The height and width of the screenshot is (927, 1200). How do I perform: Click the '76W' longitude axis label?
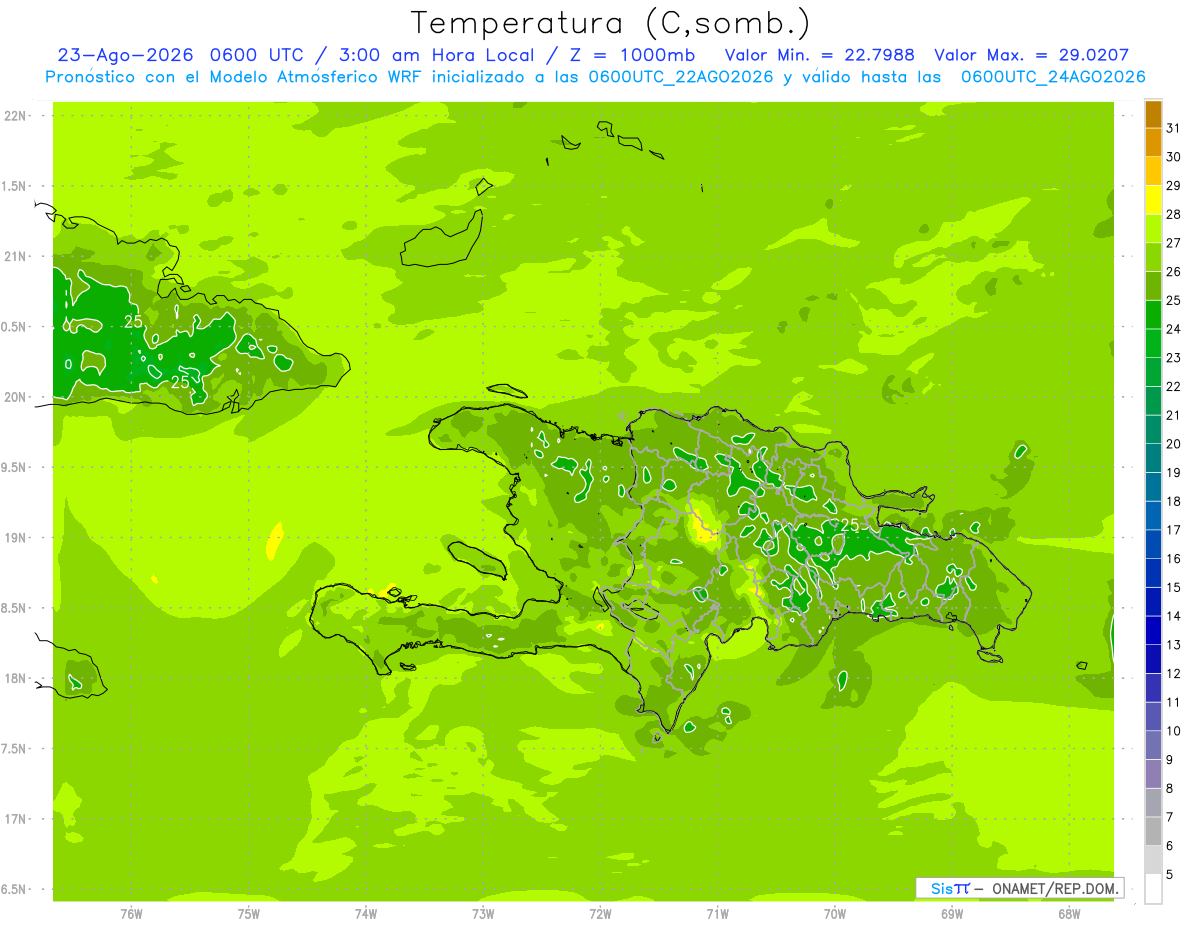[x=131, y=914]
